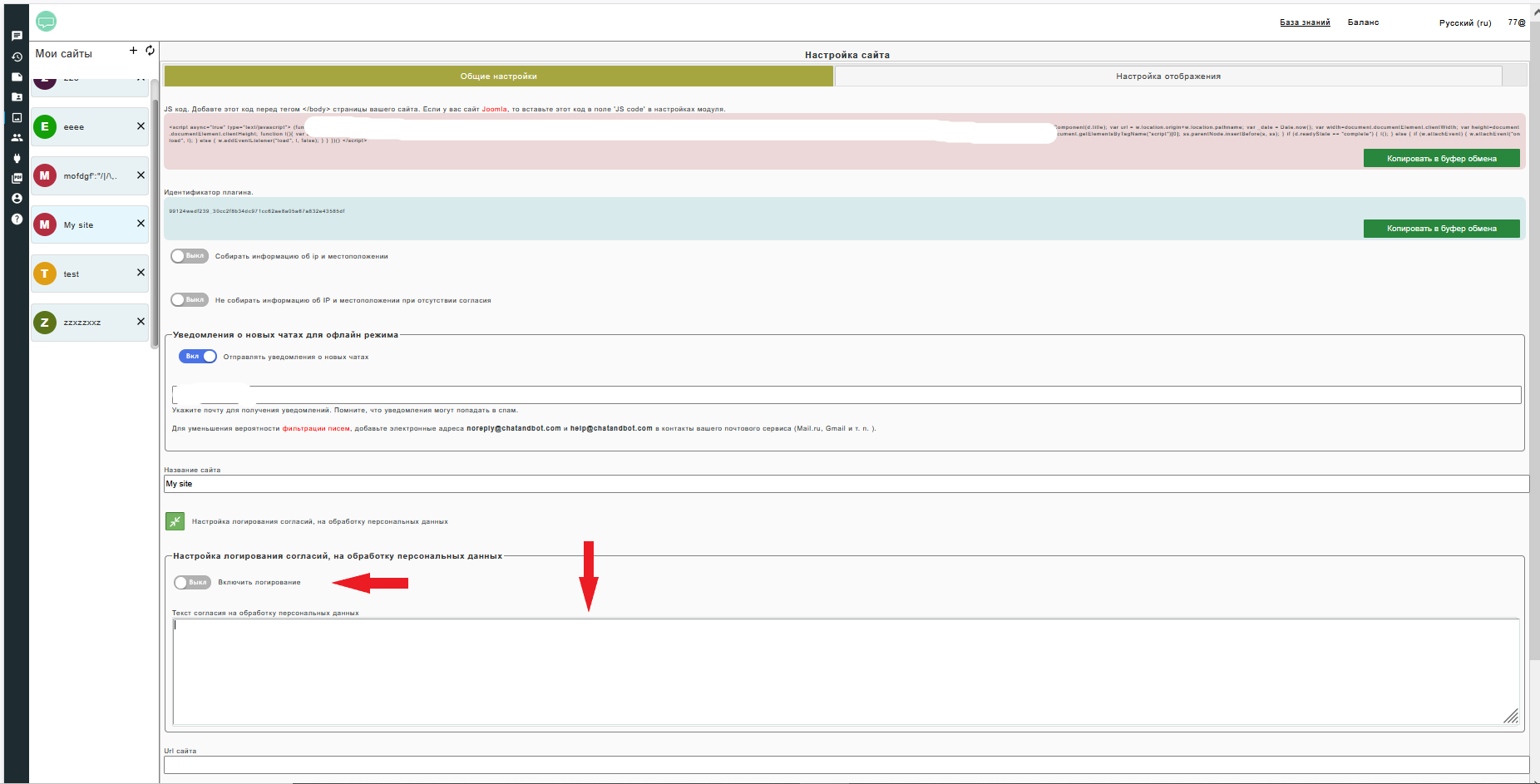The height and width of the screenshot is (784, 1540).
Task: Open the history clock icon in the sidebar
Action: (17, 57)
